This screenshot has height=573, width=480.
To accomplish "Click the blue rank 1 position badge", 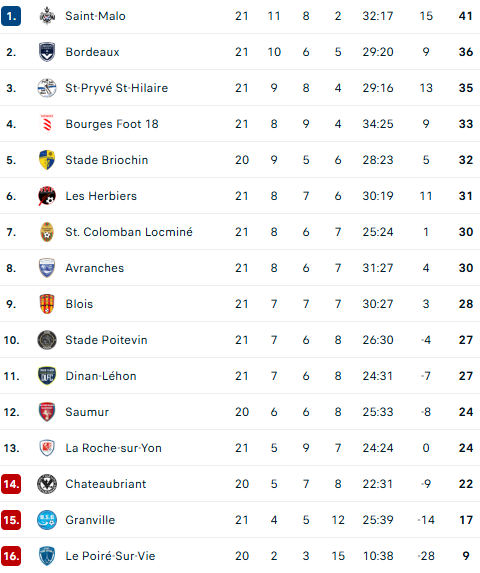I will coord(11,16).
